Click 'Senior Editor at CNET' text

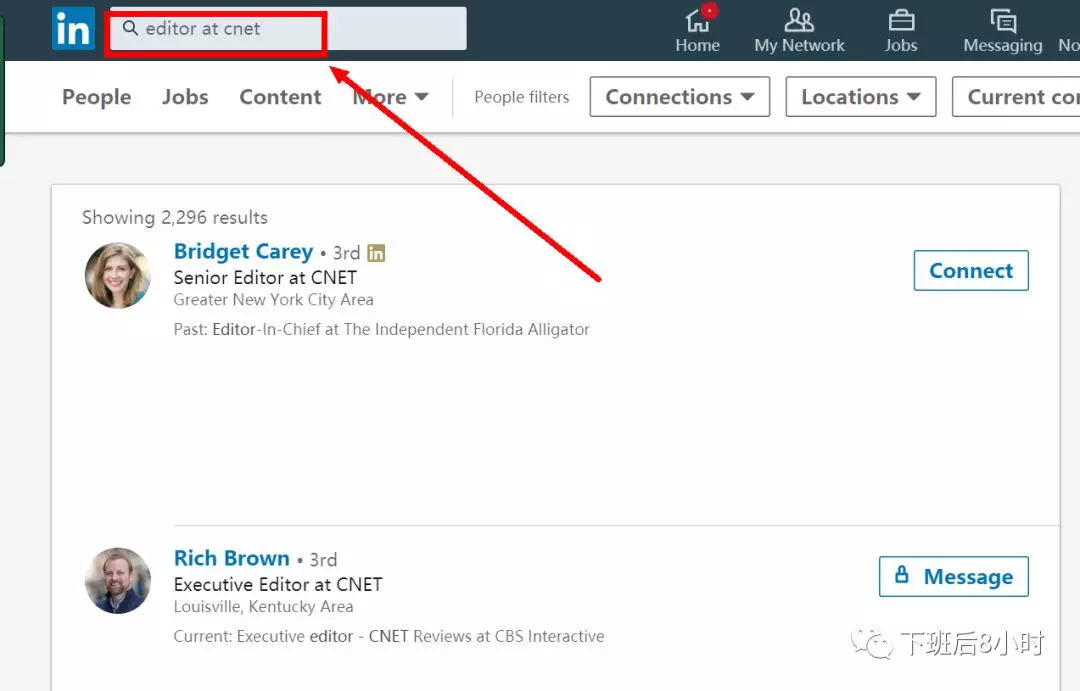tap(265, 278)
